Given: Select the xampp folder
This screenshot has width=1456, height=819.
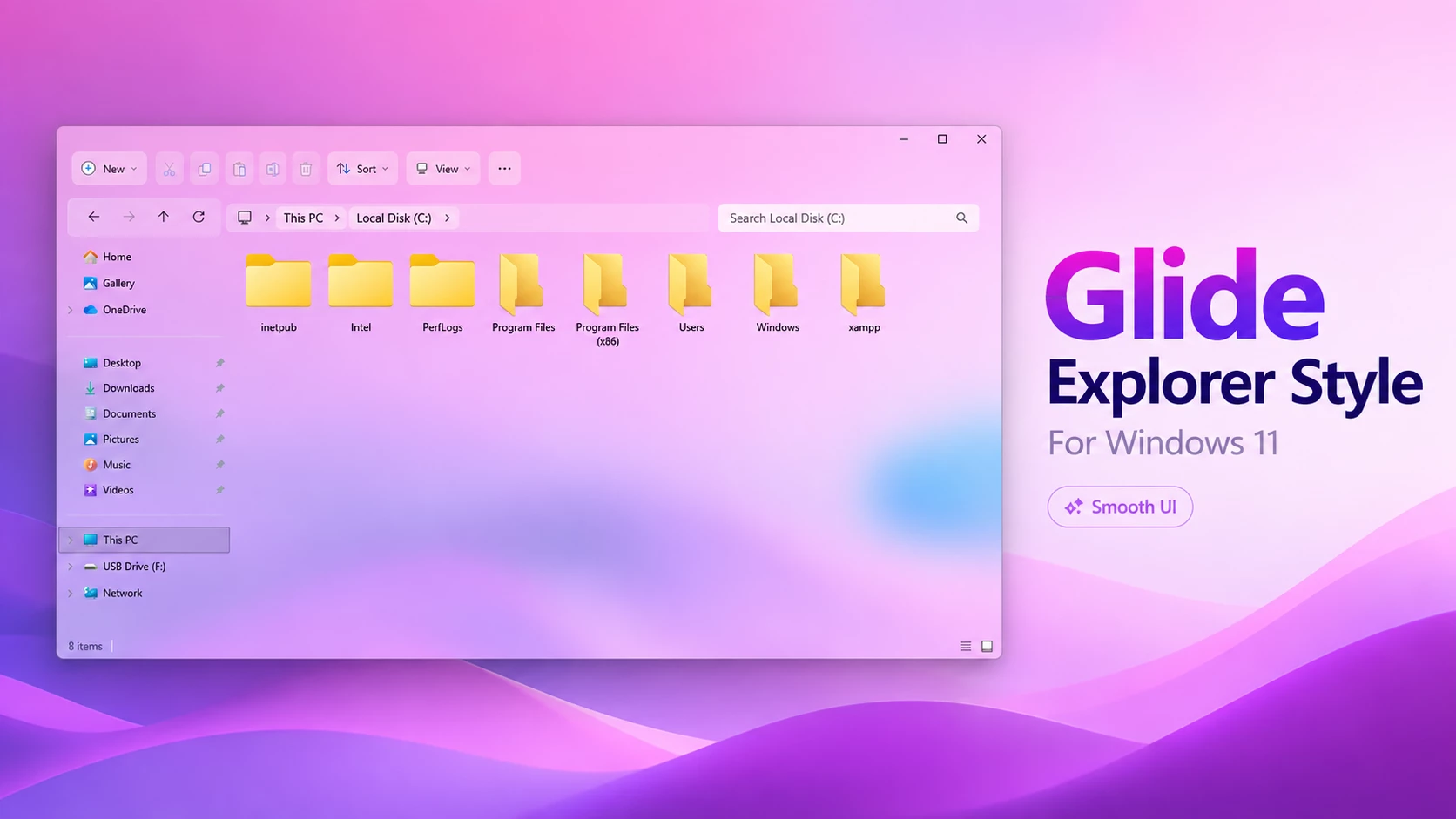Looking at the screenshot, I should [x=864, y=292].
